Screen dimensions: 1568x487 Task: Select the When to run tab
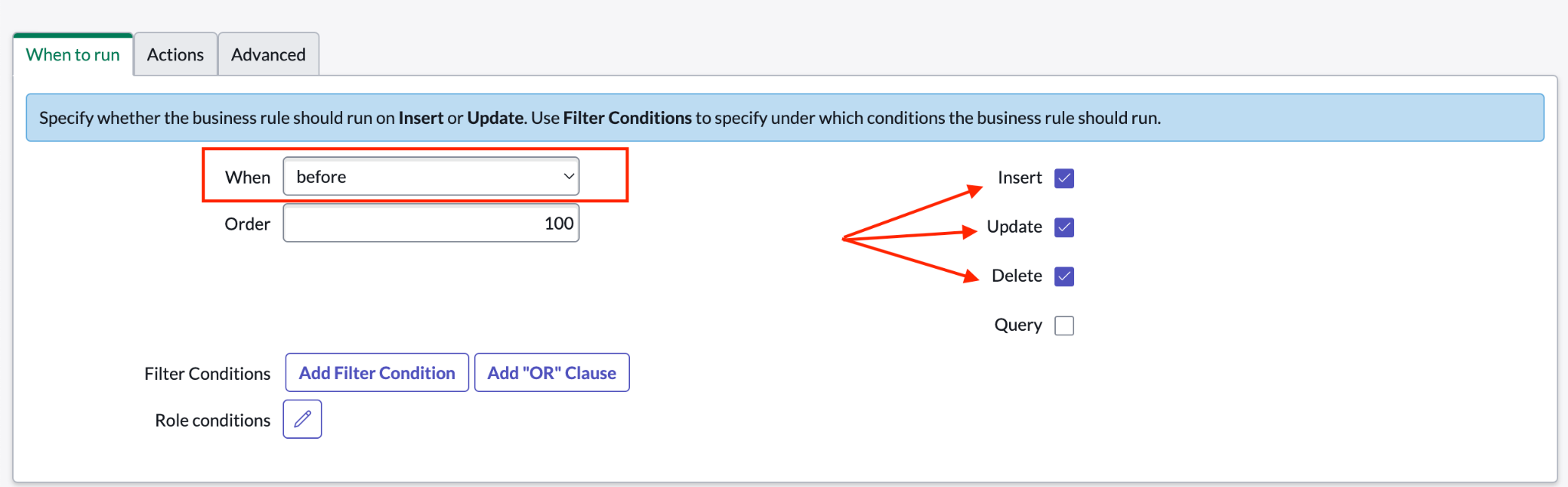(73, 54)
